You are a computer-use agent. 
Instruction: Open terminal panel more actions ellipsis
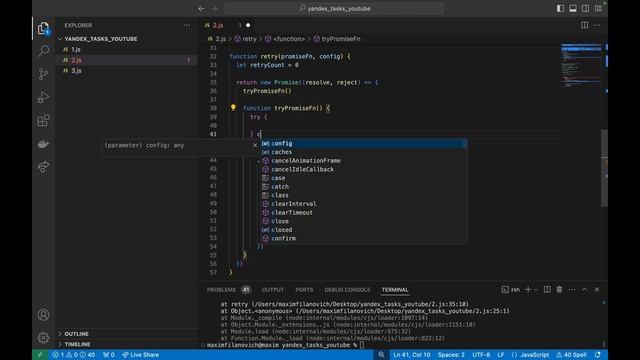pos(572,289)
